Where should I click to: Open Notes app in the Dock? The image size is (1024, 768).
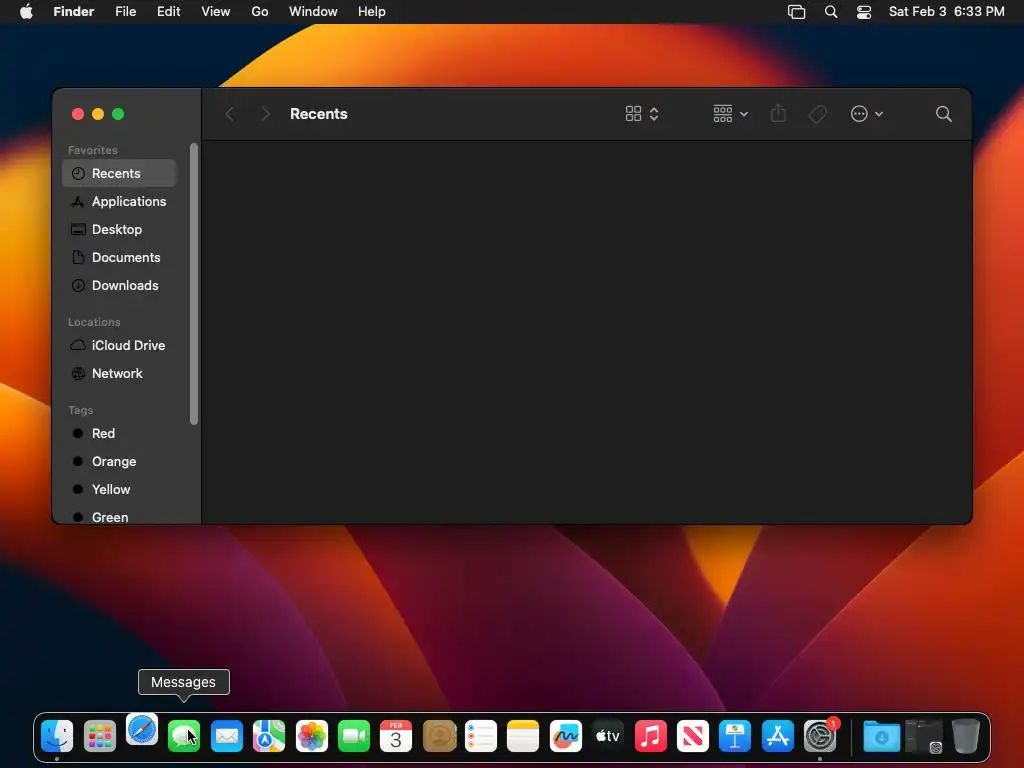point(523,736)
